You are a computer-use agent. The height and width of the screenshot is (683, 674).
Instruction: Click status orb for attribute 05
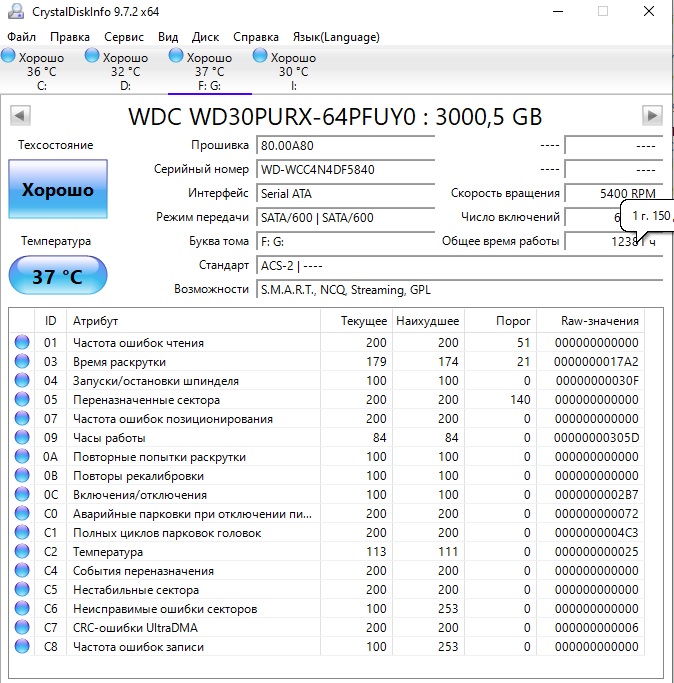click(22, 399)
